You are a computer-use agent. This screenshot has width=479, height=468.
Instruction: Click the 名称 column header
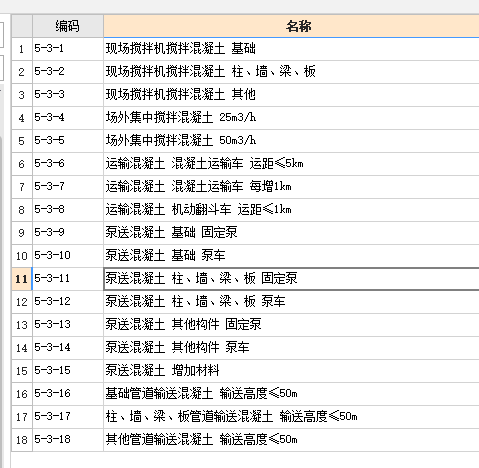click(x=291, y=26)
